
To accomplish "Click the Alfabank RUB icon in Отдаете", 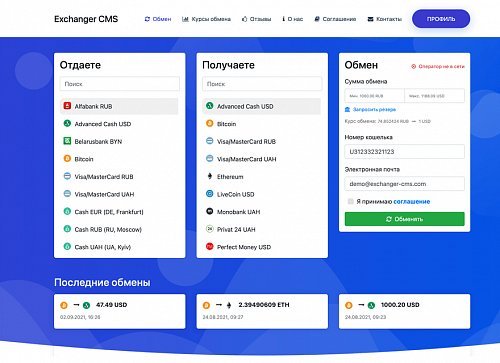I will (x=67, y=106).
